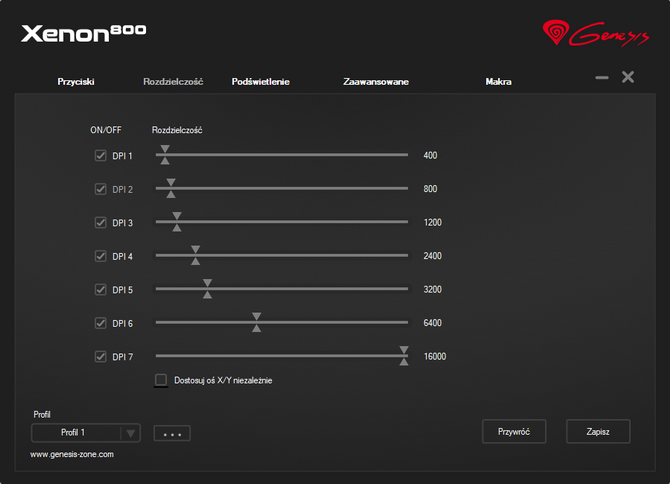Click the Xenon 800 title logo

click(84, 33)
